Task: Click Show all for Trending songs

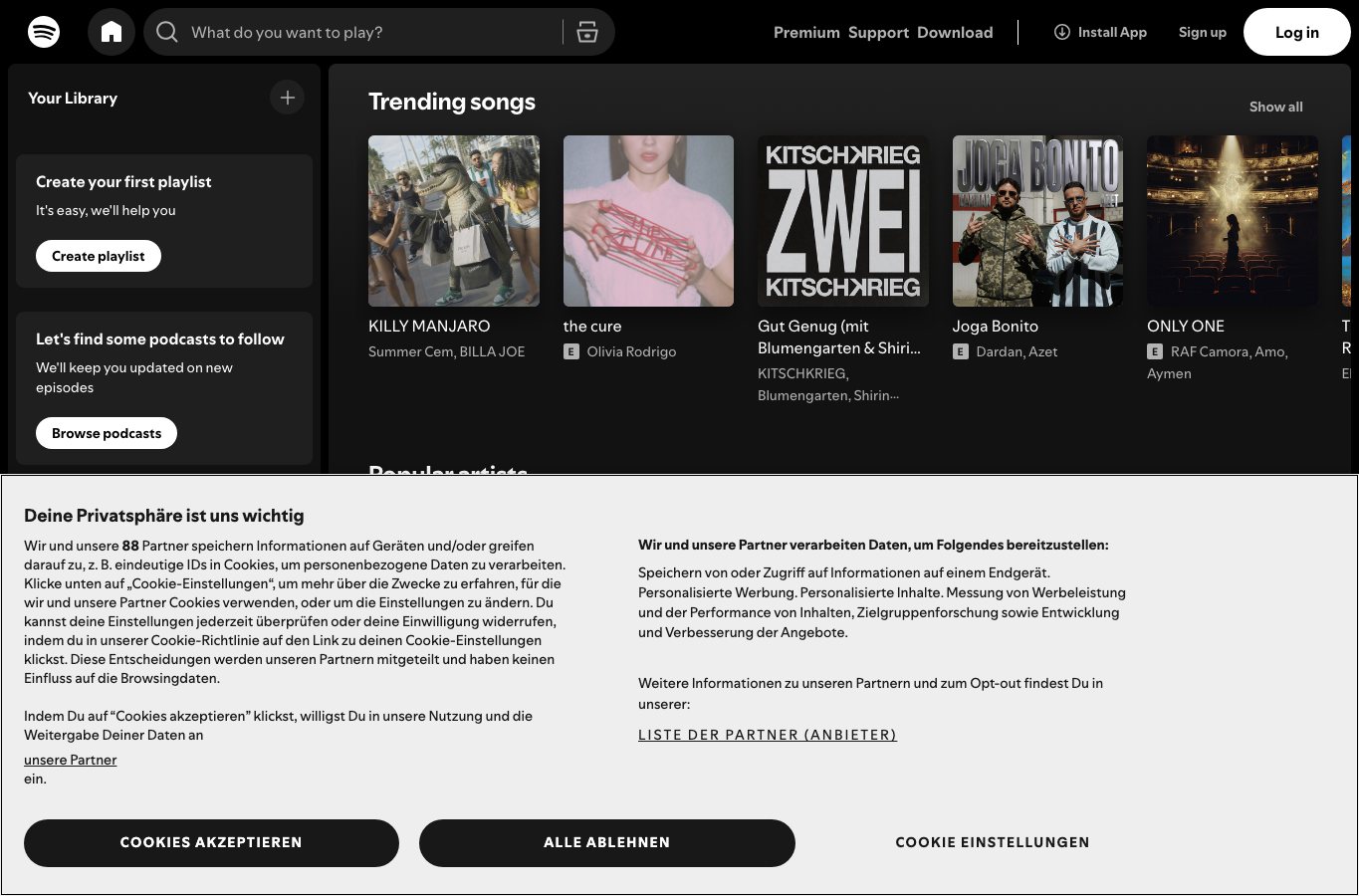Action: click(x=1275, y=107)
